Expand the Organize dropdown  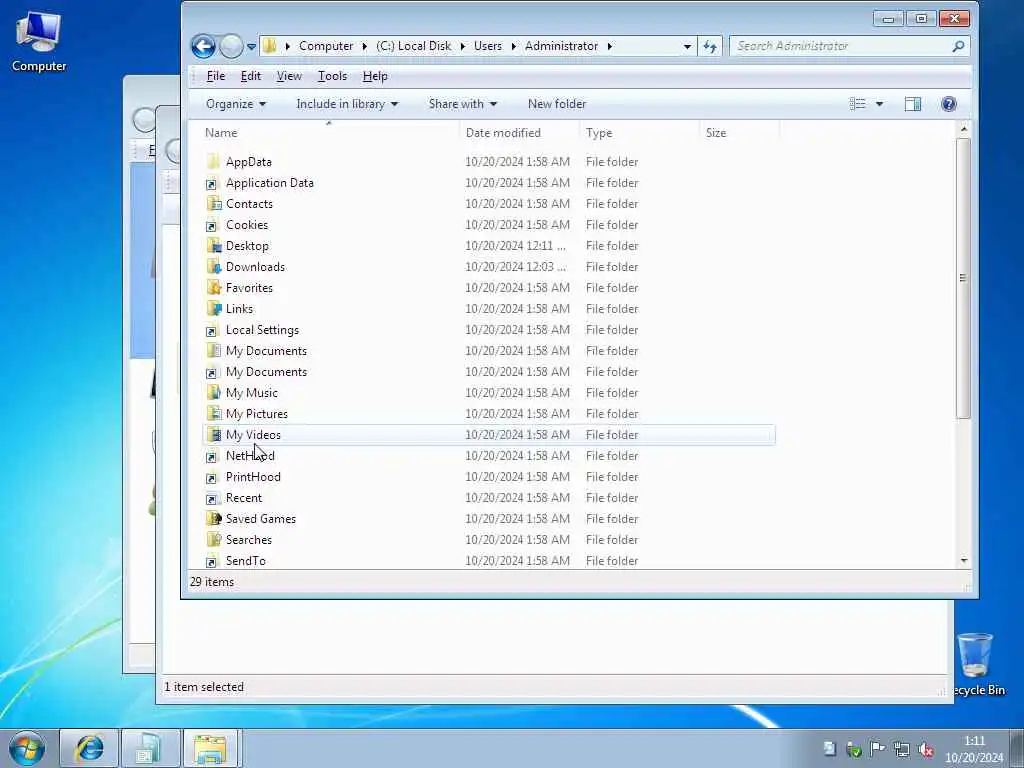click(236, 104)
